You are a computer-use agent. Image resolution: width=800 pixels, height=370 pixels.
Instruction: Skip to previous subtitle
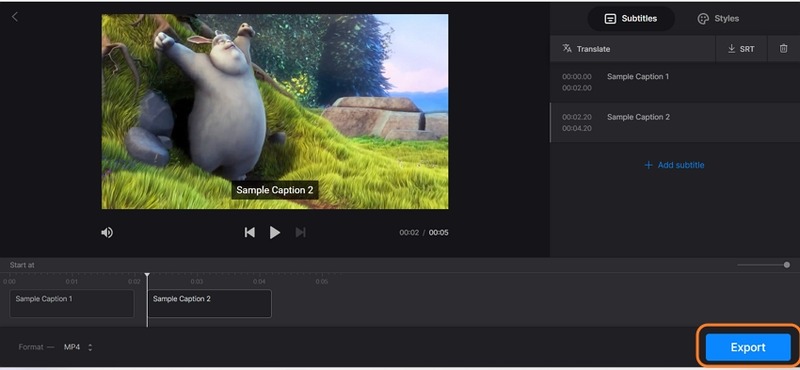coord(249,233)
